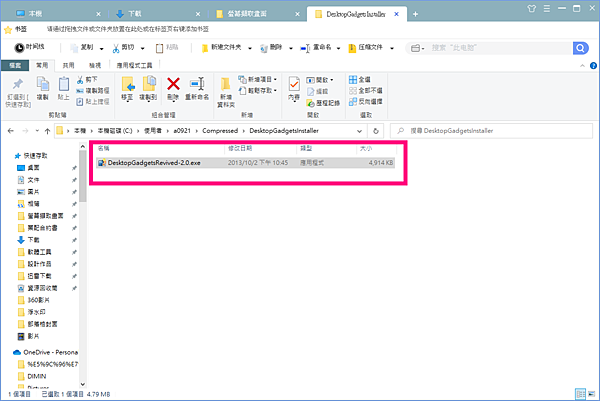Open dropdown next to Clover Copy button

(x=101, y=49)
